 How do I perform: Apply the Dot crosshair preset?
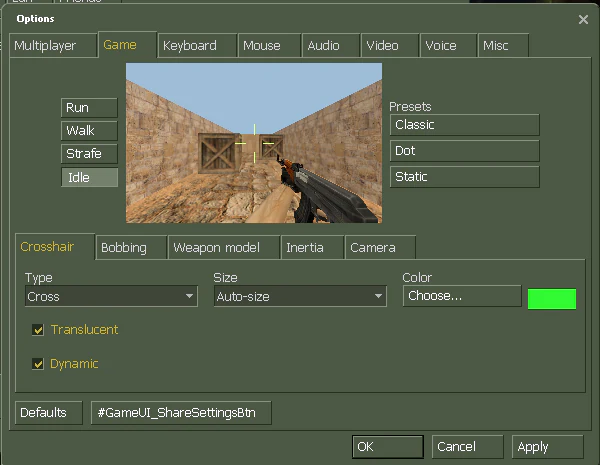click(465, 151)
